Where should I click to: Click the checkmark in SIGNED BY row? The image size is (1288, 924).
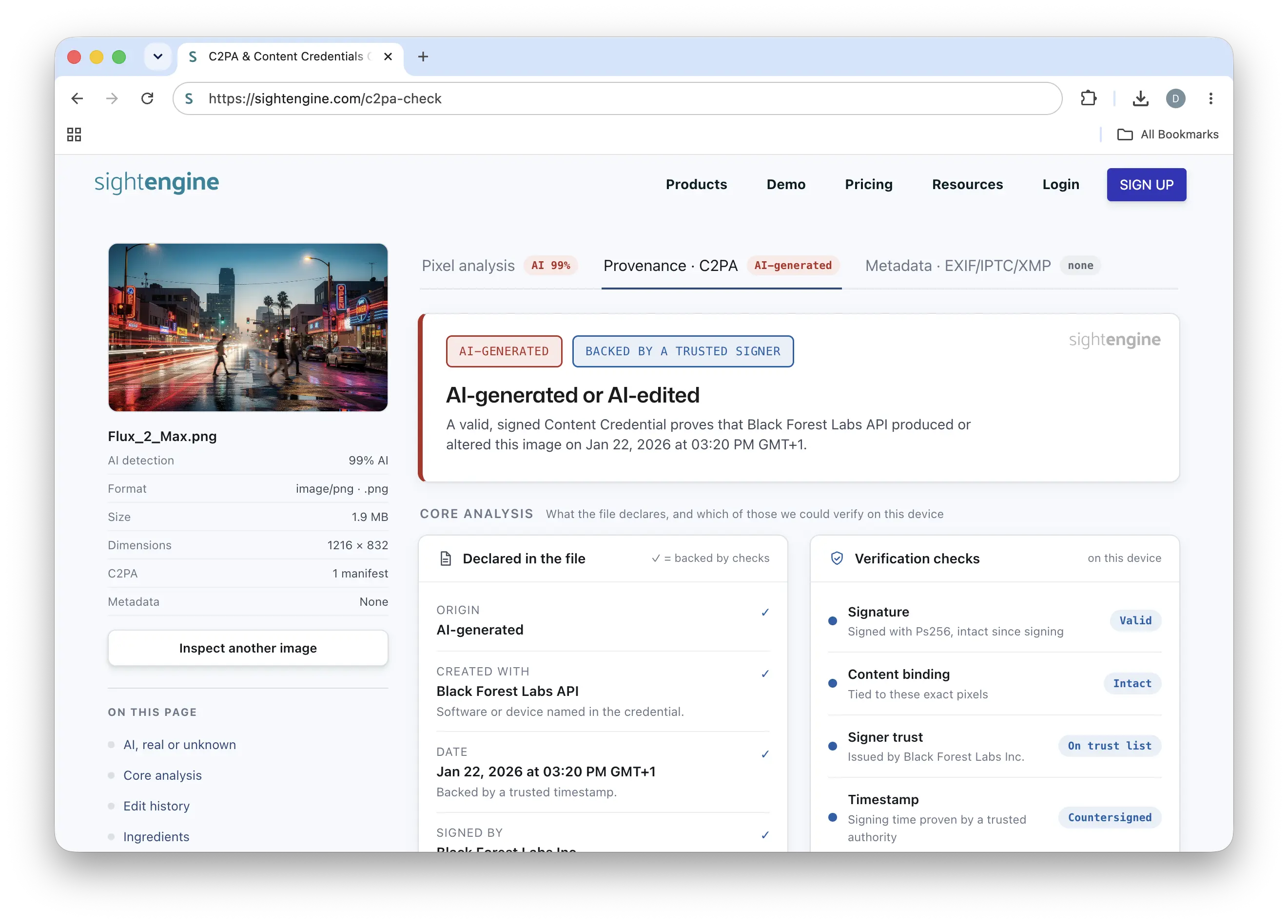765,834
